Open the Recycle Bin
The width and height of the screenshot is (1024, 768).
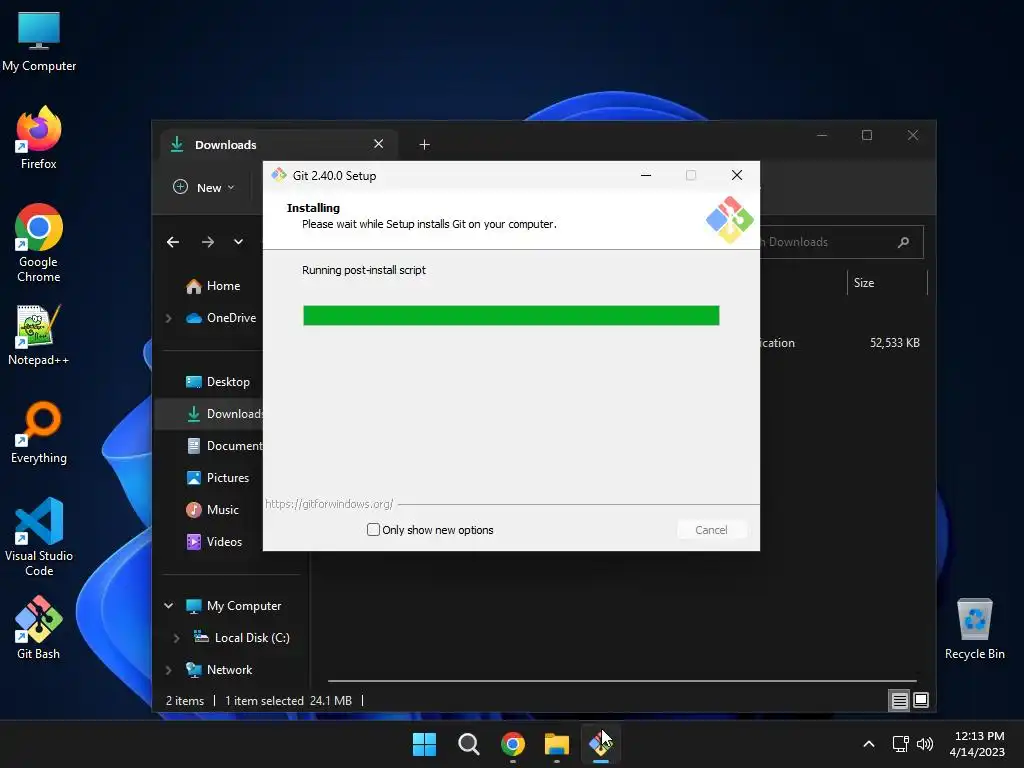(974, 629)
